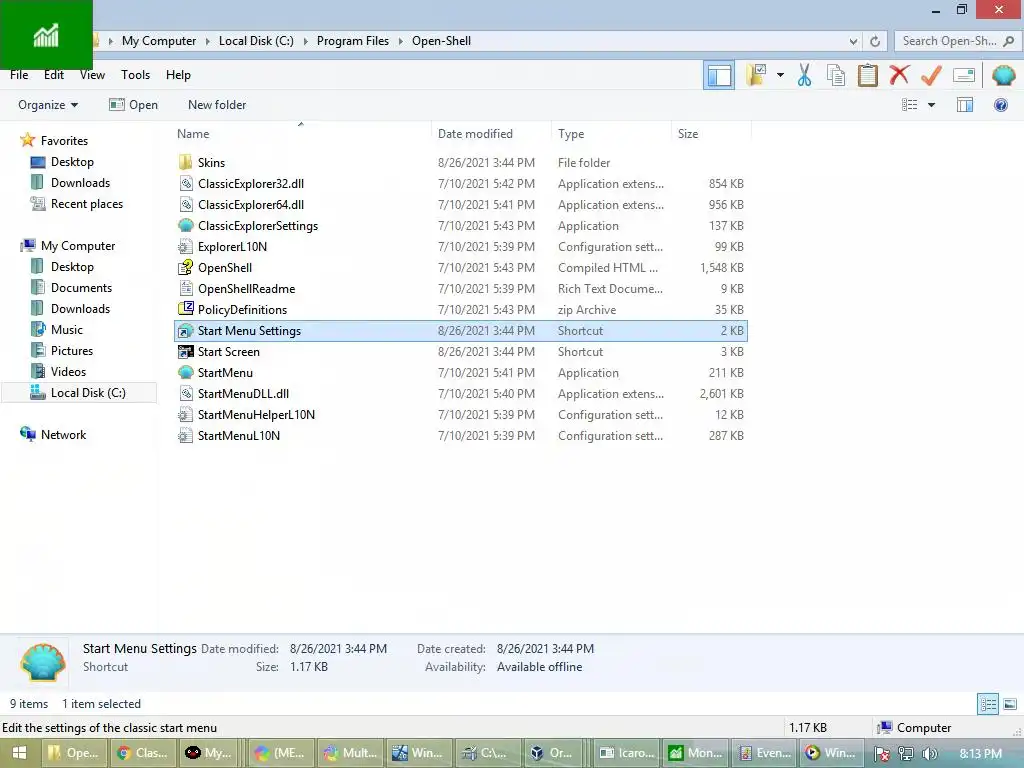Click Program Files in the breadcrumb
The height and width of the screenshot is (768, 1024).
coord(353,40)
